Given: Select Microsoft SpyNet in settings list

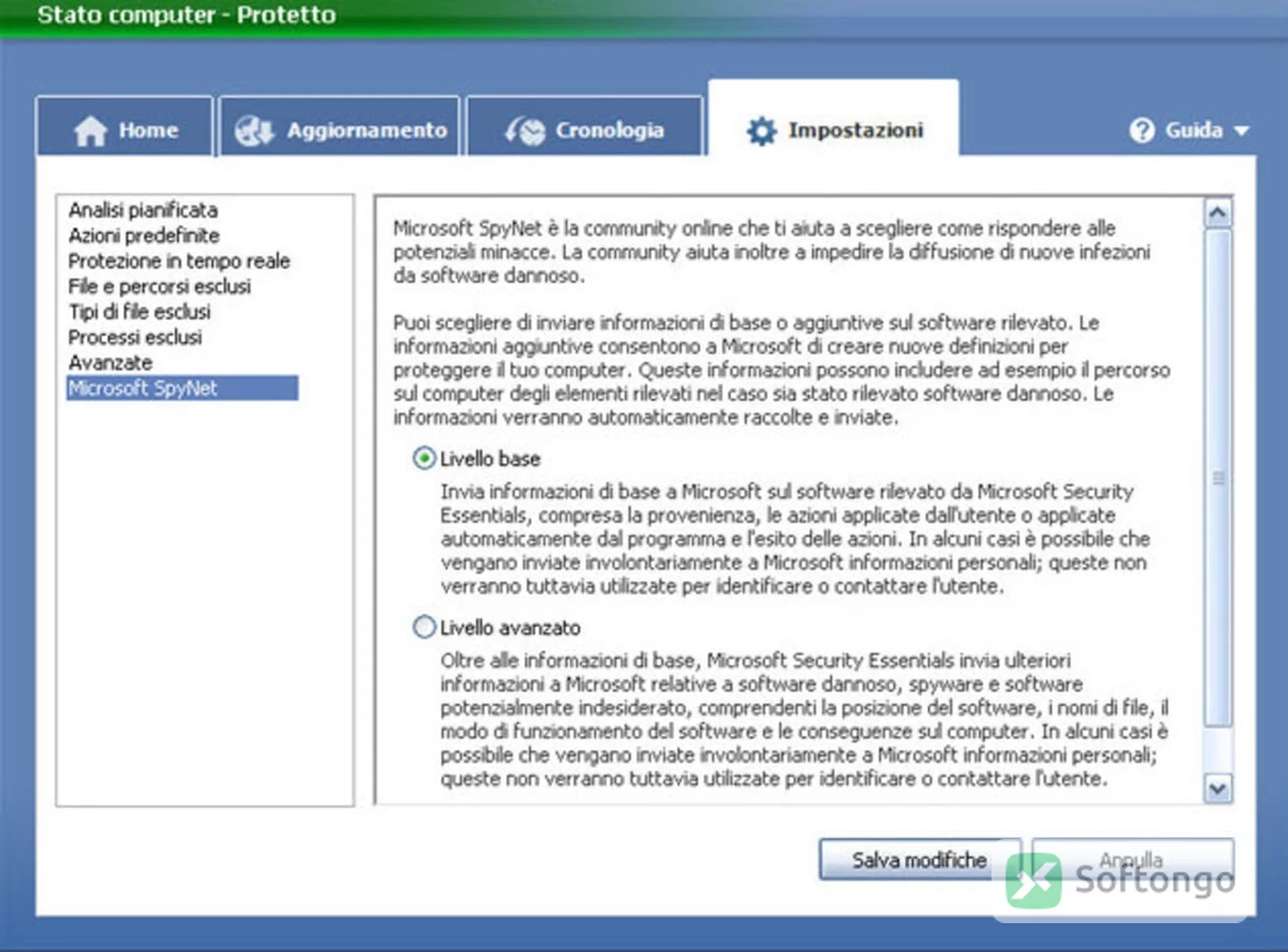Looking at the screenshot, I should coord(182,388).
